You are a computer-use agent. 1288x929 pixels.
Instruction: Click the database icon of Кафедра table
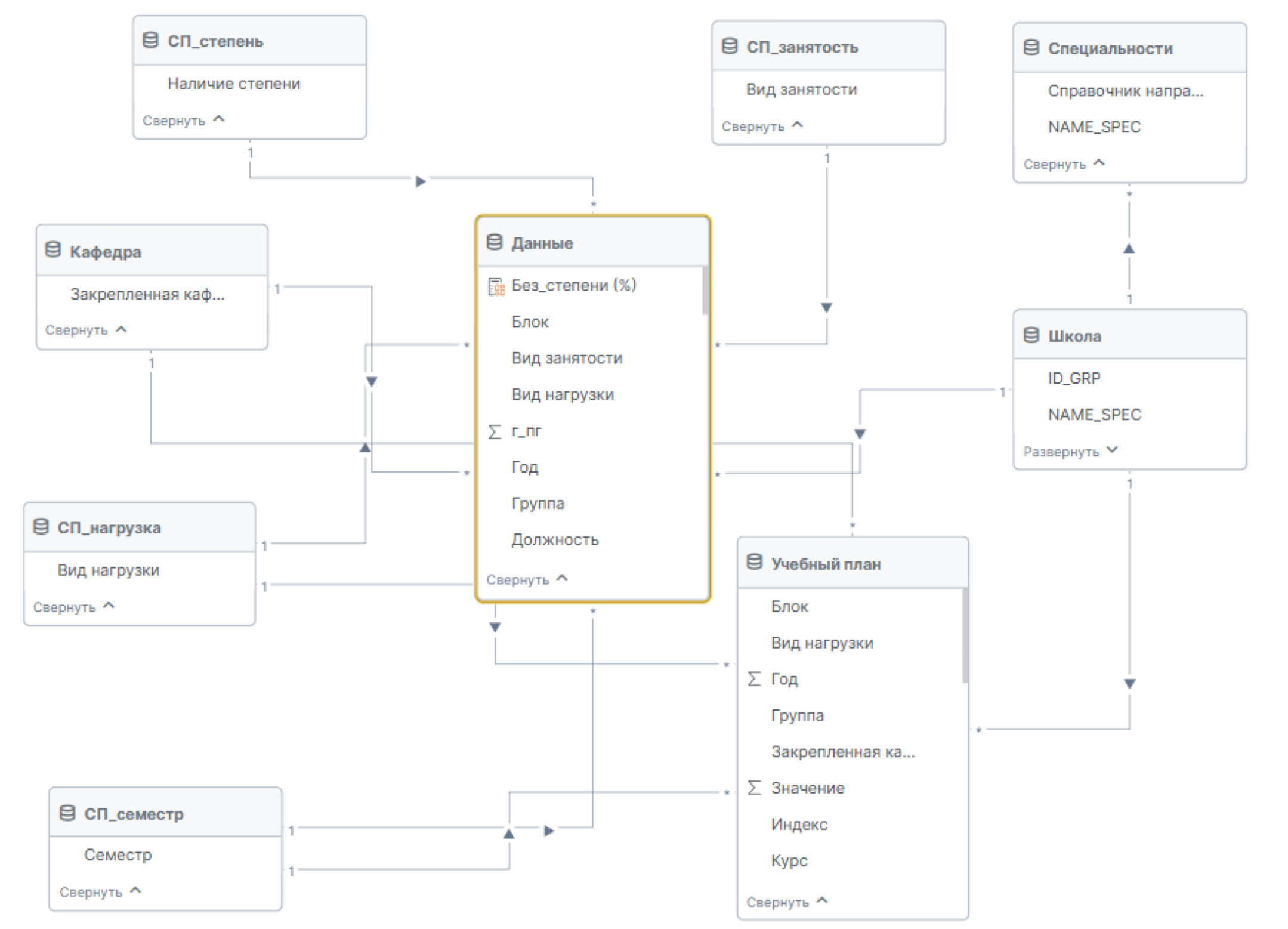(x=53, y=251)
